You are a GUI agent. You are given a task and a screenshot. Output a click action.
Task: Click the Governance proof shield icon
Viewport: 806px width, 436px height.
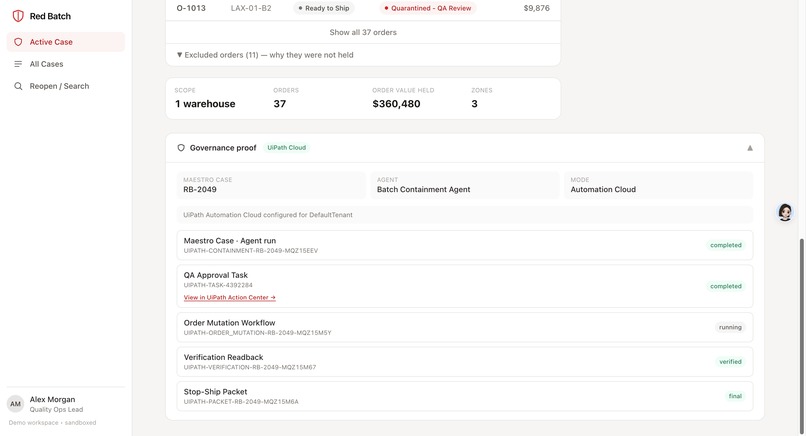(x=181, y=148)
